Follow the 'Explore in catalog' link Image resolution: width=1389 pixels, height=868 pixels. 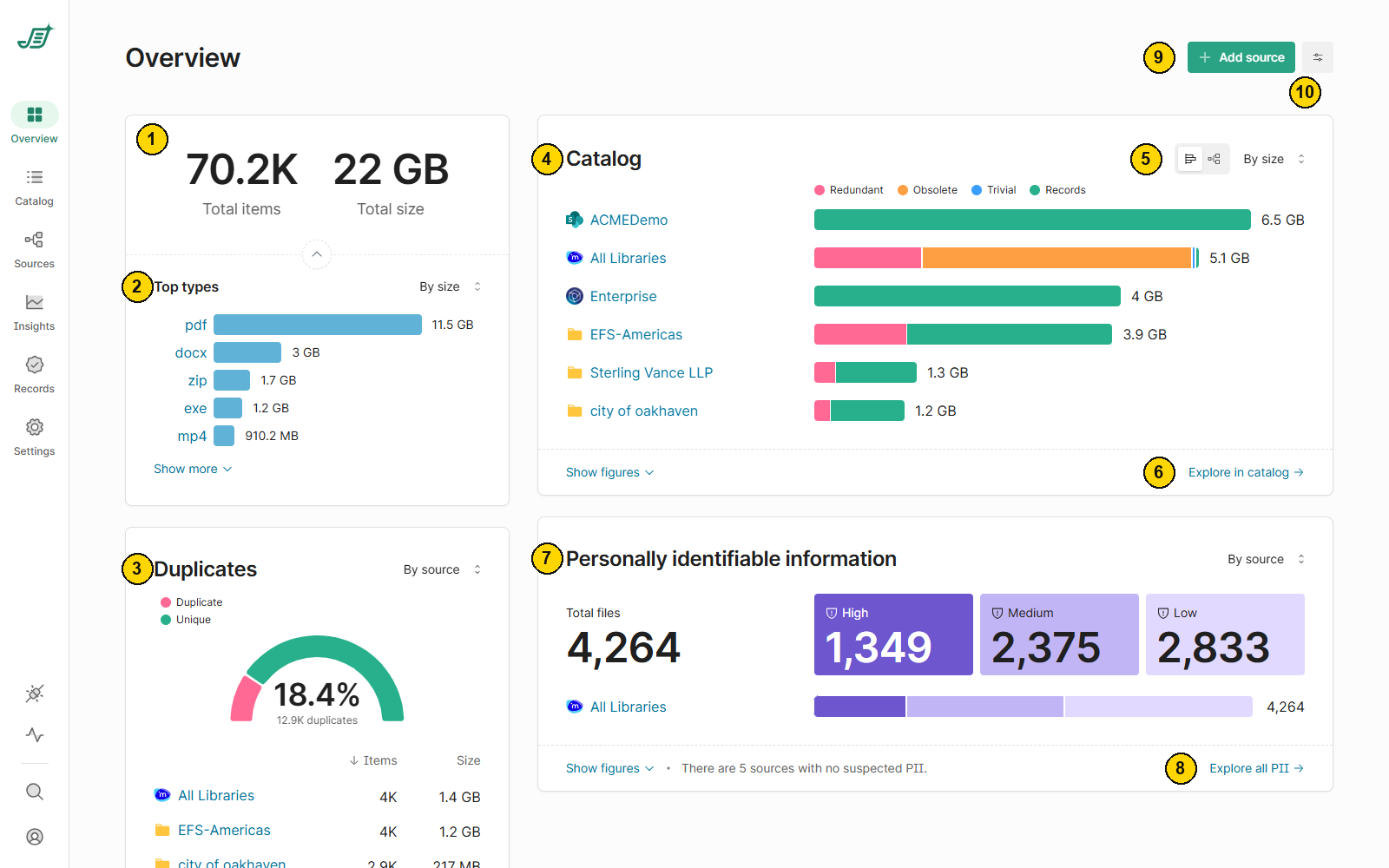pyautogui.click(x=1246, y=472)
